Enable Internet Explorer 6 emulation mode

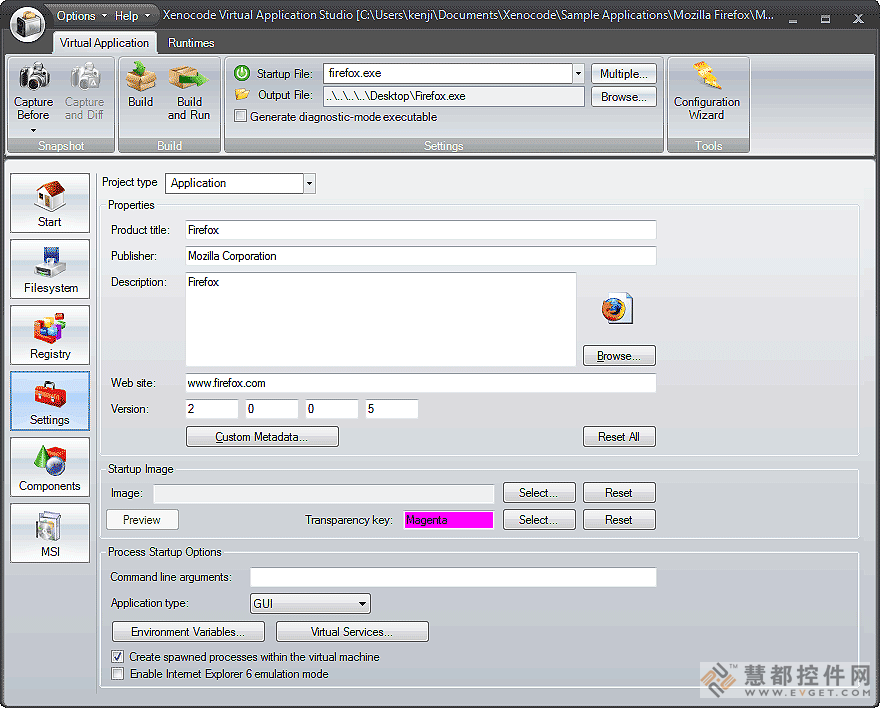[117, 674]
